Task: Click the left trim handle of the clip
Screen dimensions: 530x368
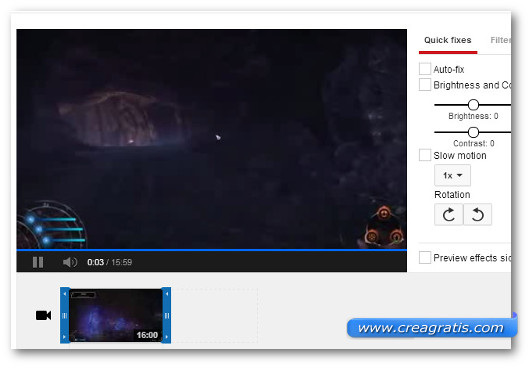Action: (x=65, y=315)
